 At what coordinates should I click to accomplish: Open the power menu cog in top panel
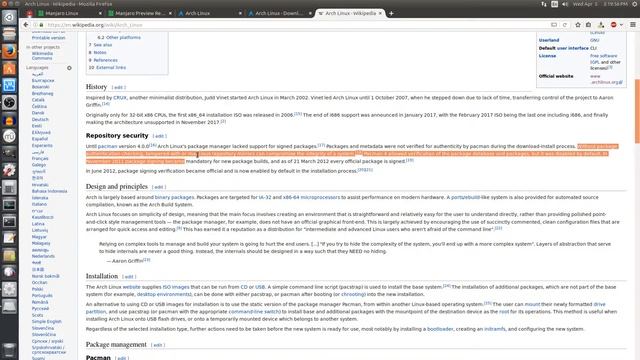[635, 4]
